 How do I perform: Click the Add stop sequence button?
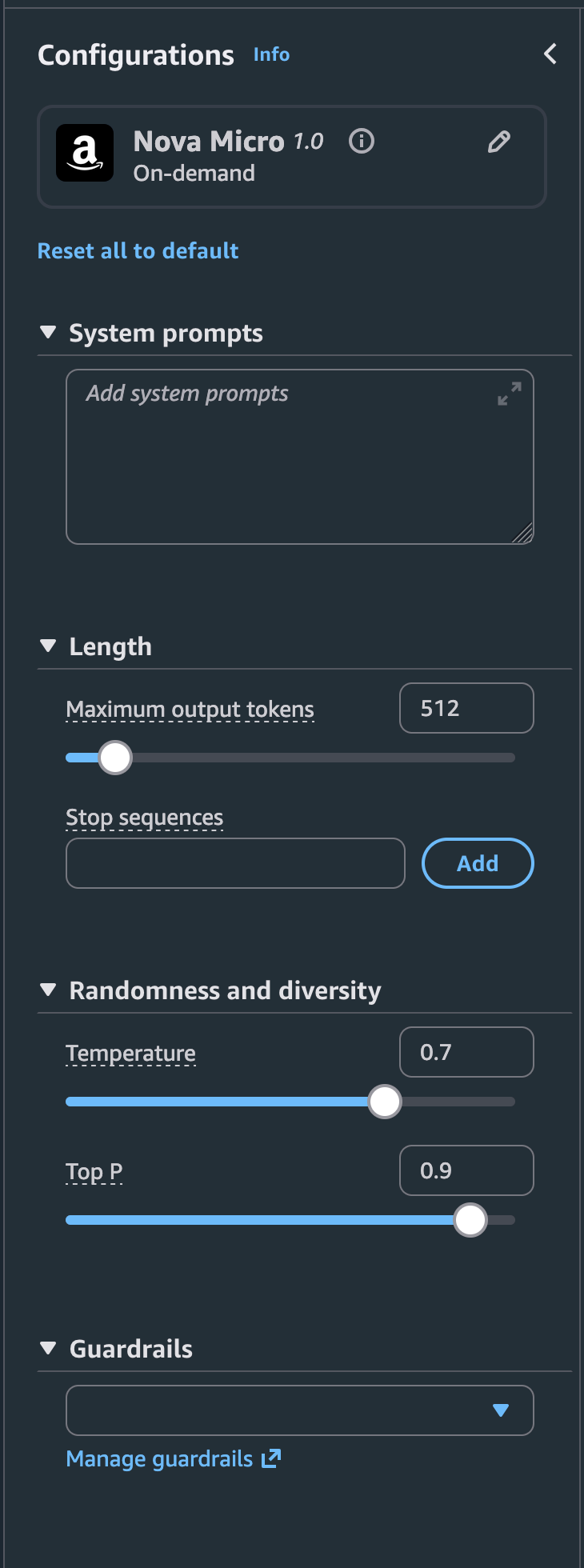point(478,863)
